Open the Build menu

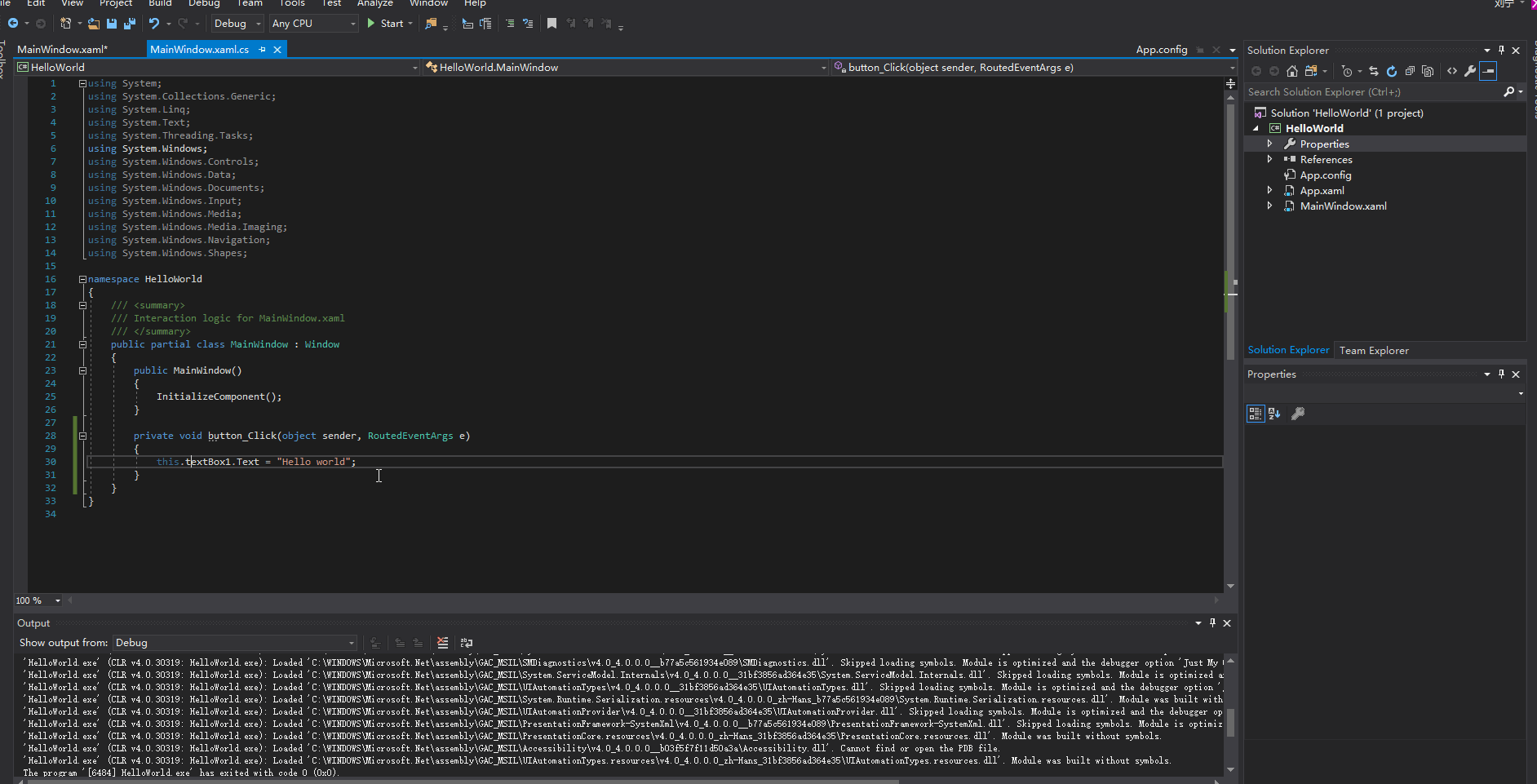coord(160,3)
